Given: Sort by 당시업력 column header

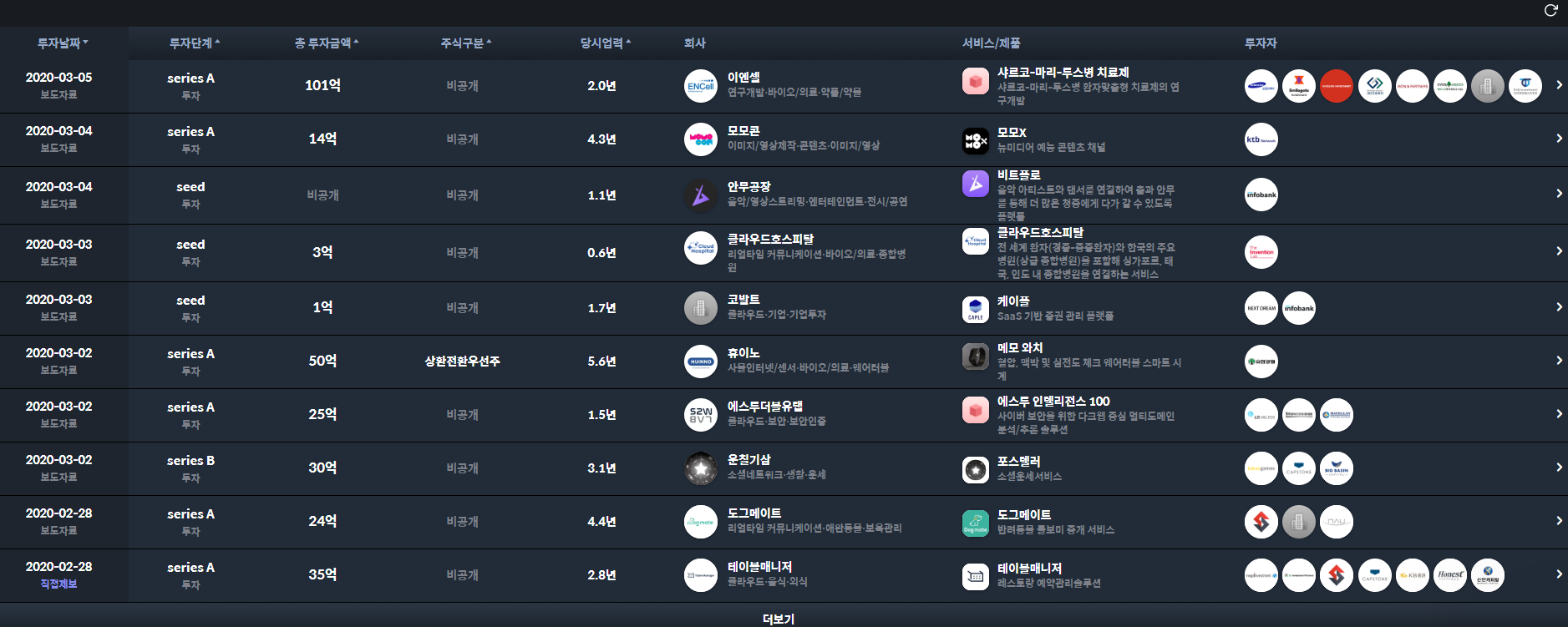Looking at the screenshot, I should (606, 43).
